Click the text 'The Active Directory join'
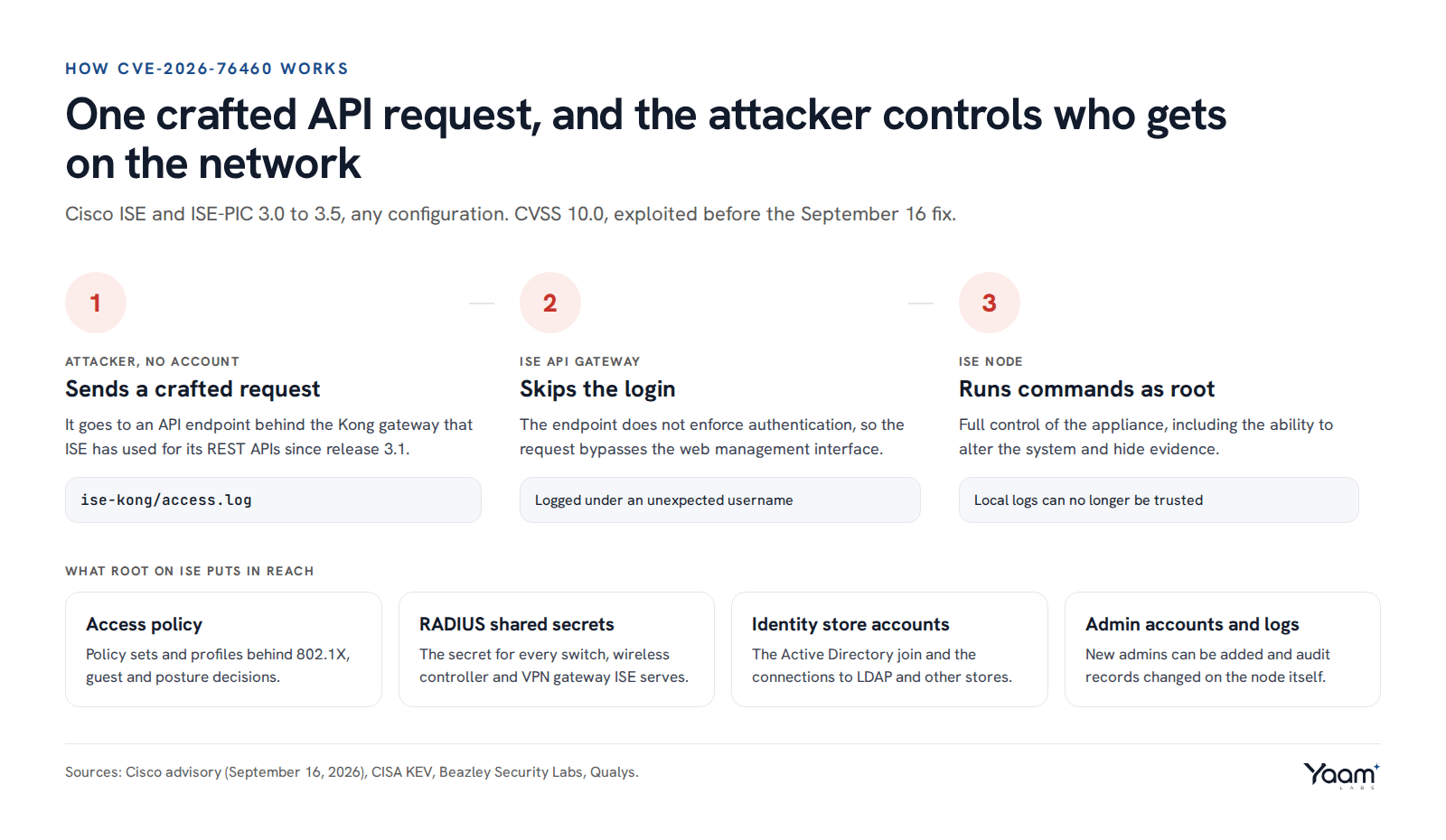The width and height of the screenshot is (1446, 840). pyautogui.click(x=882, y=666)
